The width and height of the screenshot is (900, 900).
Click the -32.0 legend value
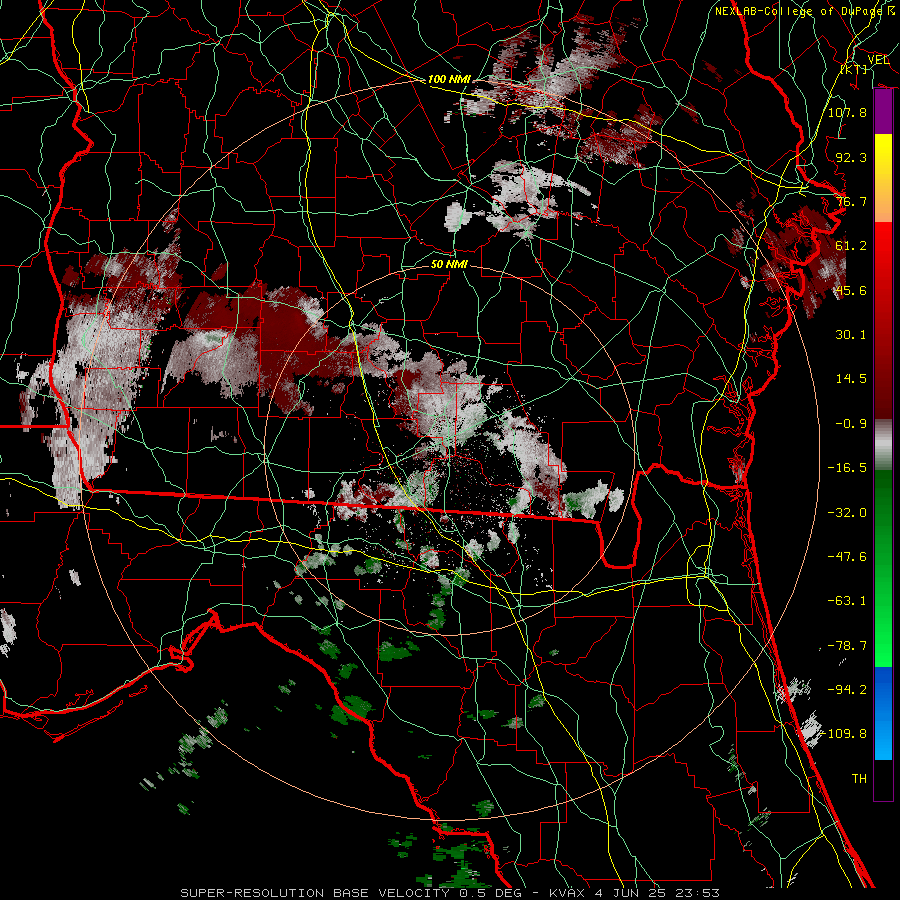tap(847, 513)
